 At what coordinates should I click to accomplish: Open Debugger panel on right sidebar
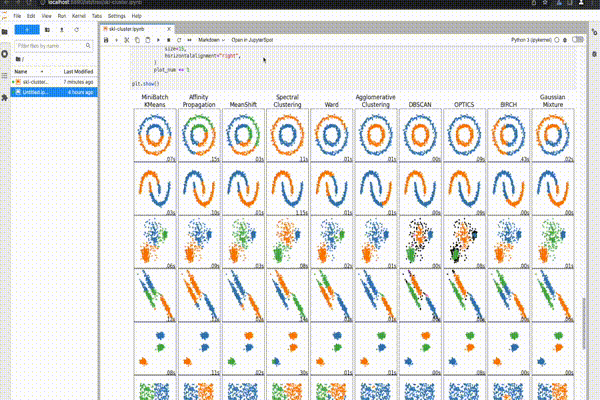[594, 54]
